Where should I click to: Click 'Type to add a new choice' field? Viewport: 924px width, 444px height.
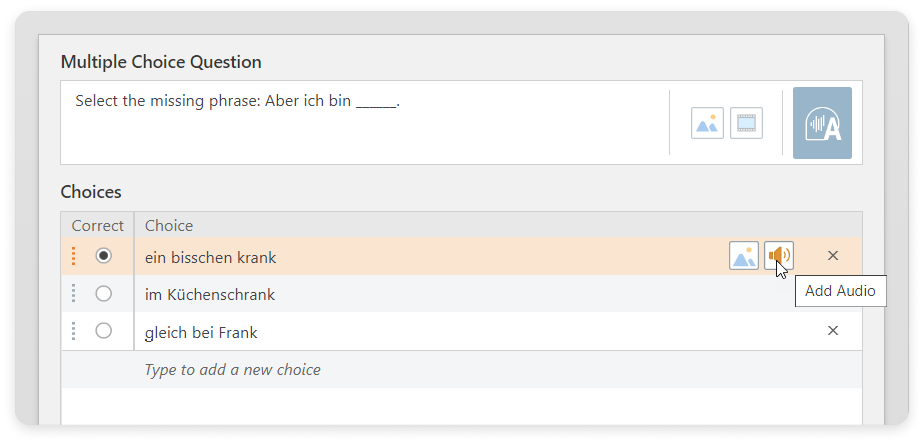pyautogui.click(x=461, y=370)
